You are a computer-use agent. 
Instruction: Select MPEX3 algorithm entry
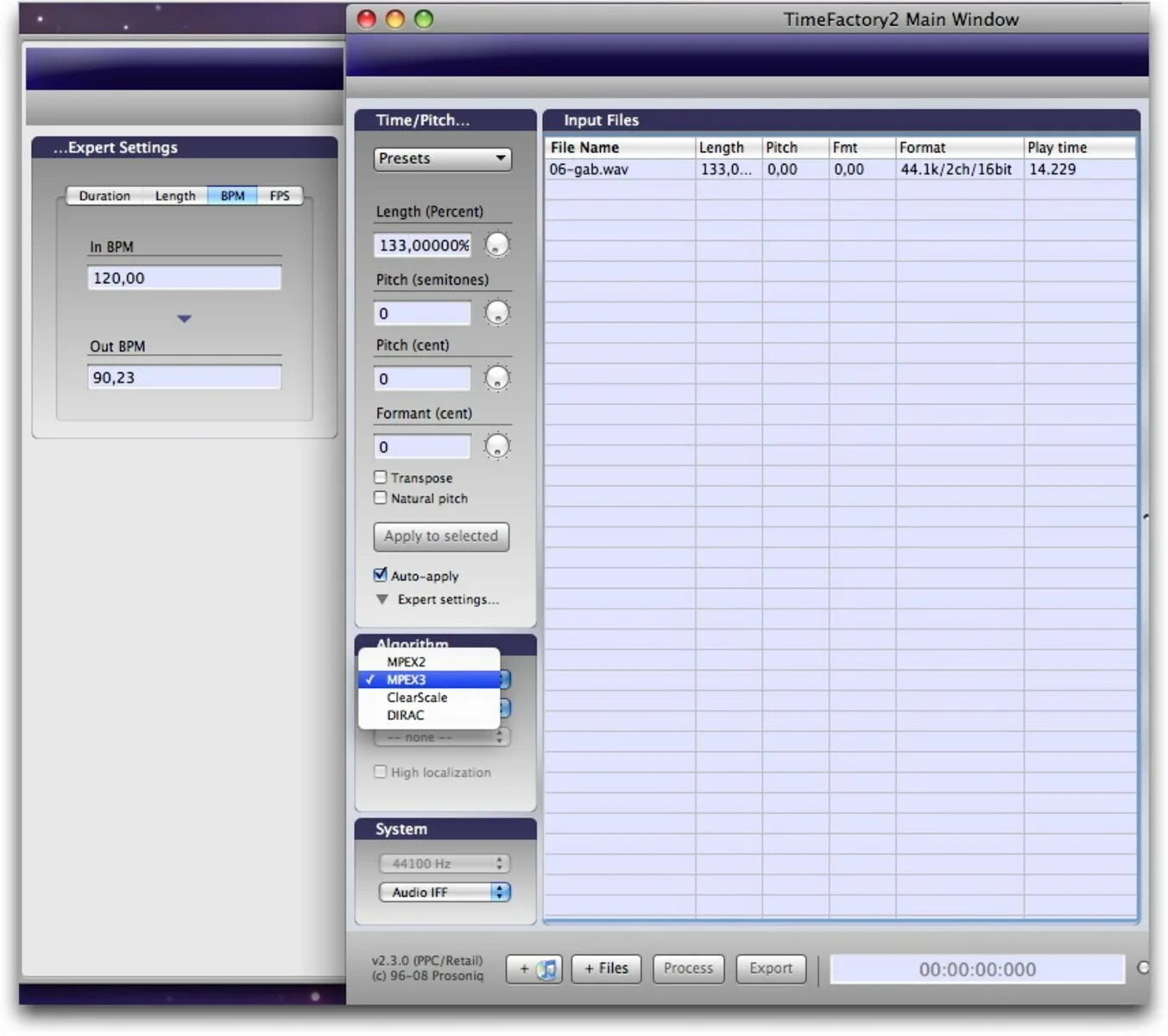(x=429, y=679)
